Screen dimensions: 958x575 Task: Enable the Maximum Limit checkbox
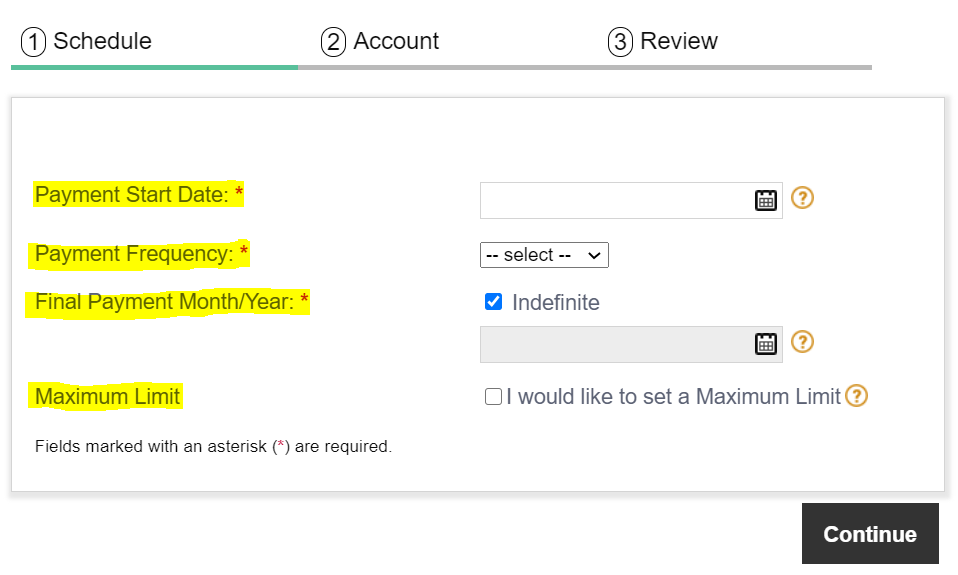[x=493, y=397]
